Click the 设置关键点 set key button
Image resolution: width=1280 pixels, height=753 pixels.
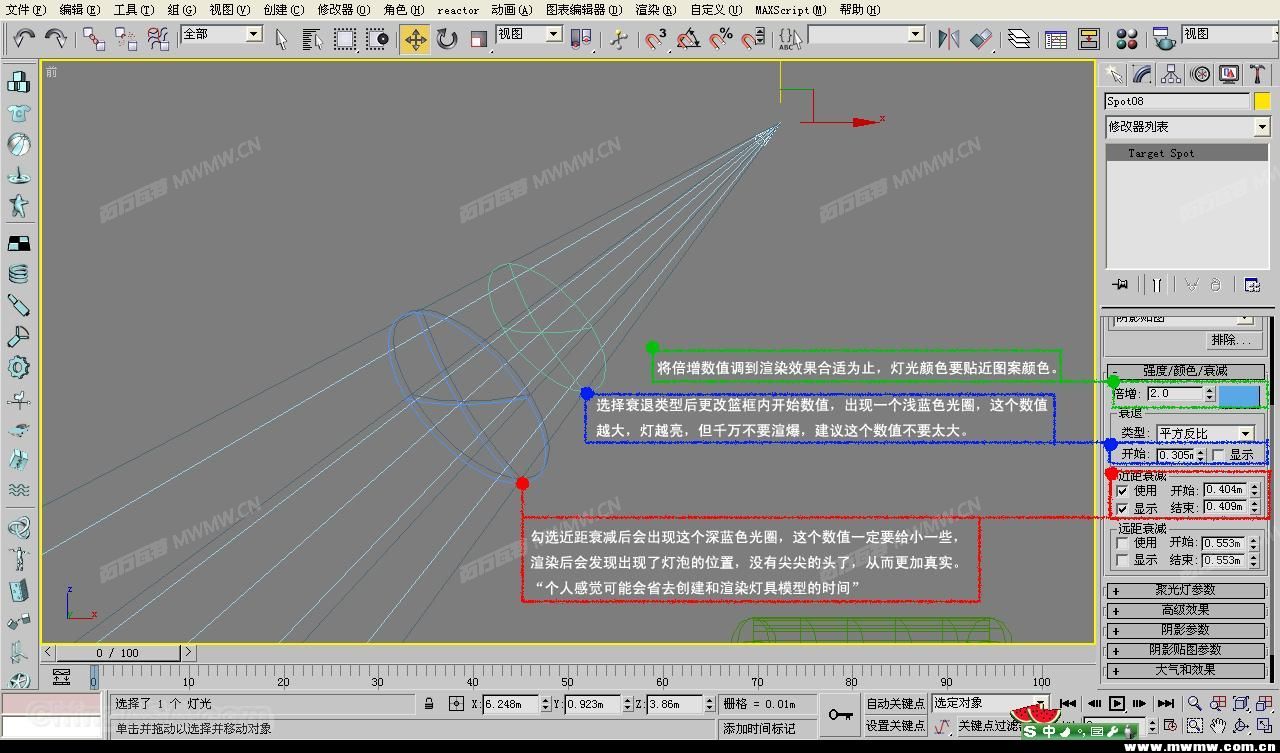895,725
